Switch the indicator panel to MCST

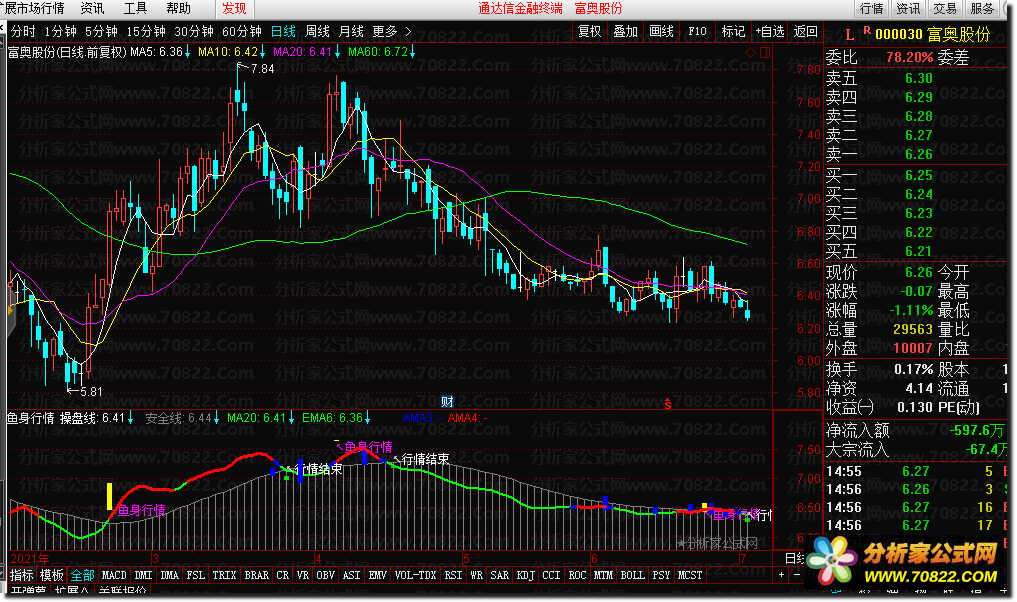[x=689, y=575]
